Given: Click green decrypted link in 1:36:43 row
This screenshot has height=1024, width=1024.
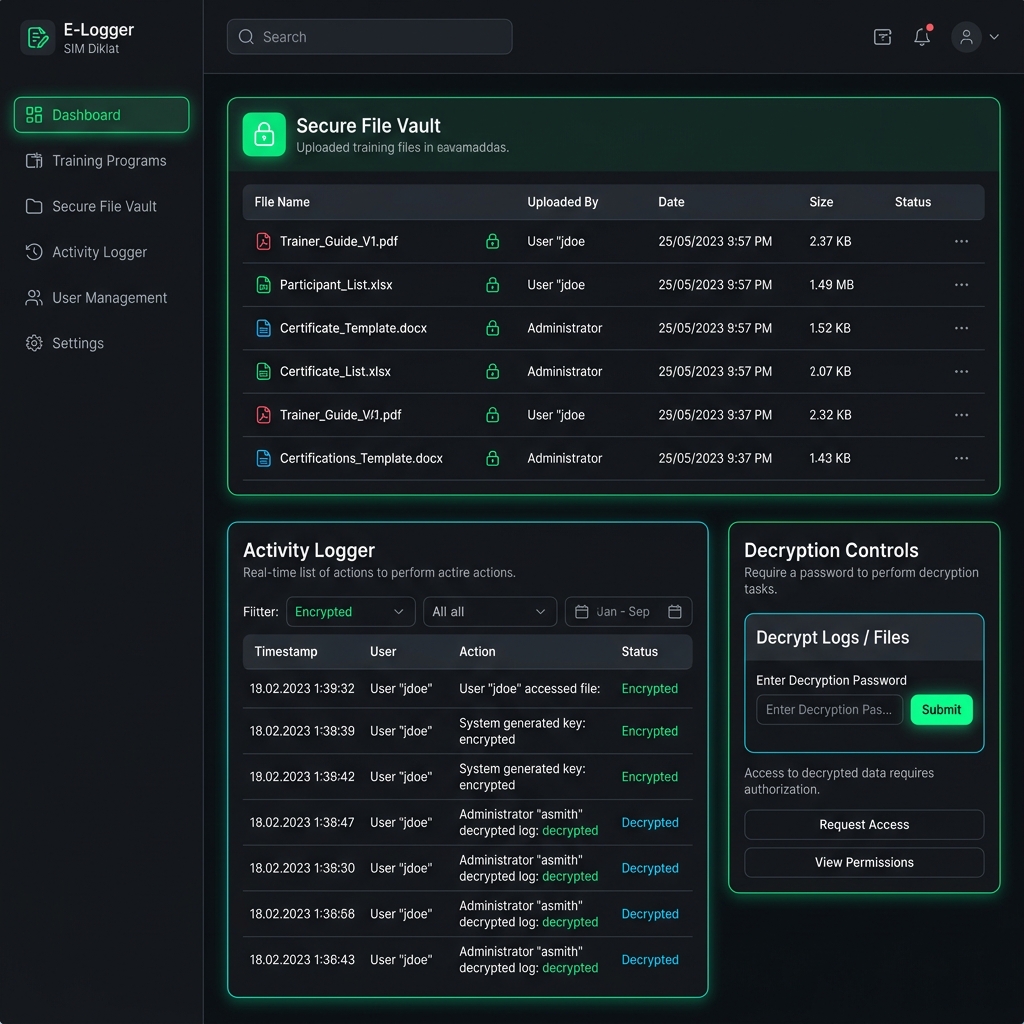Looking at the screenshot, I should [570, 968].
